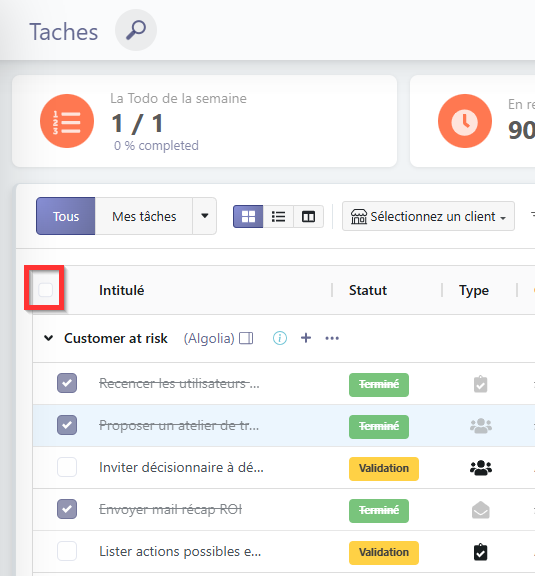Open task 'Envoyer mail récap ROI'
Viewport: 535px width, 576px height.
pos(170,510)
